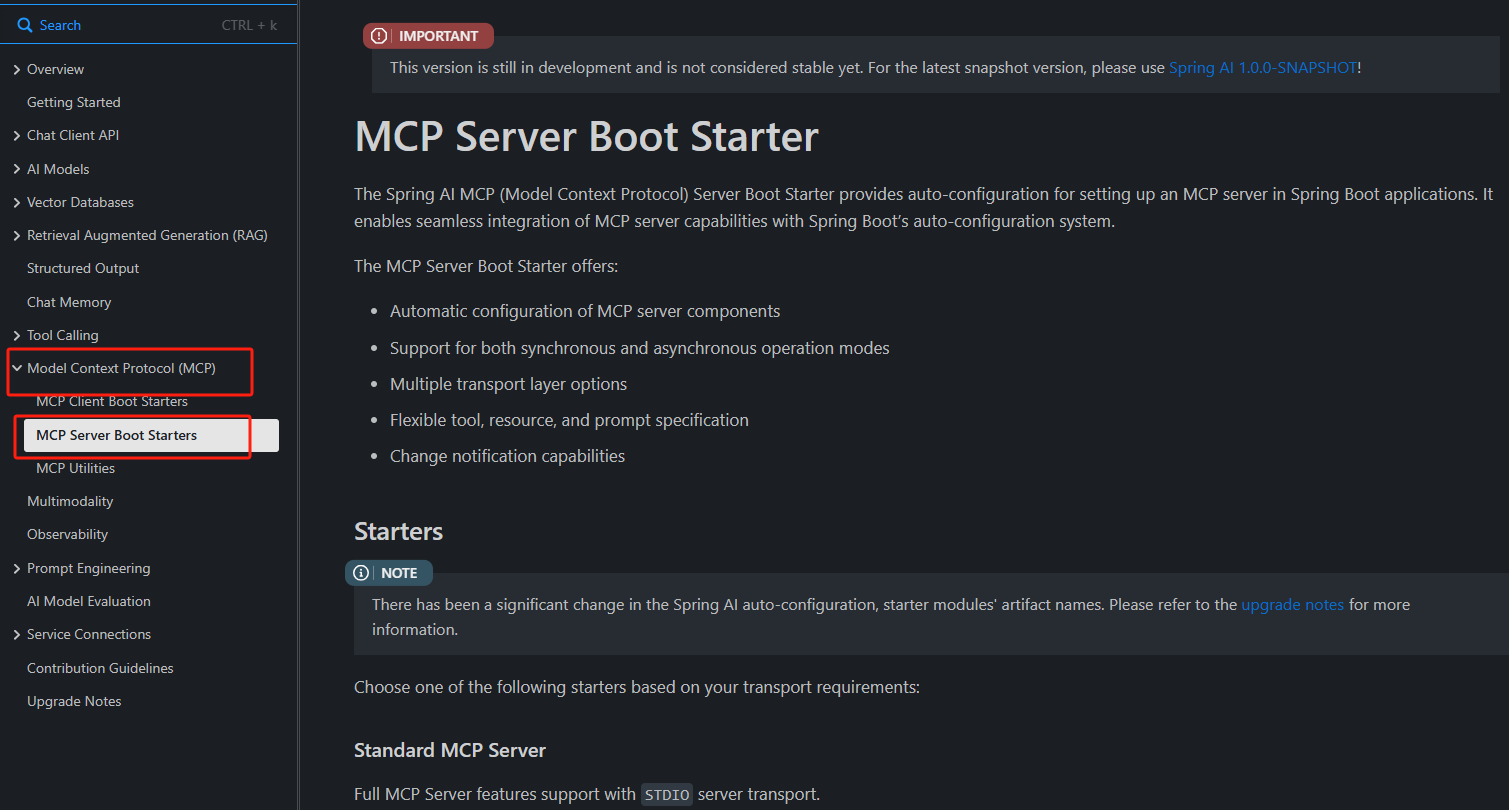Screen dimensions: 1509x810
Task: Click the Starters section heading
Action: (398, 531)
